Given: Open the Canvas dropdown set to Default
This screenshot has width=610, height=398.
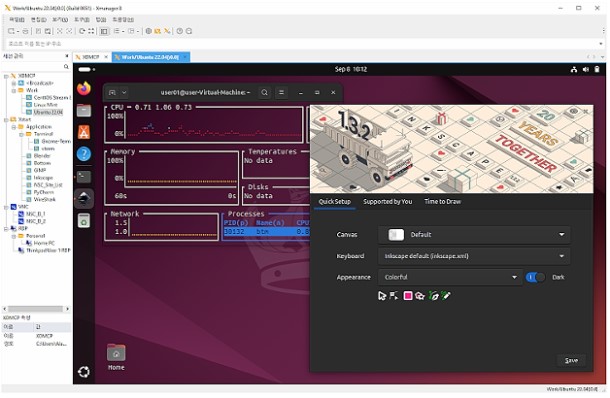Looking at the screenshot, I should pos(474,235).
